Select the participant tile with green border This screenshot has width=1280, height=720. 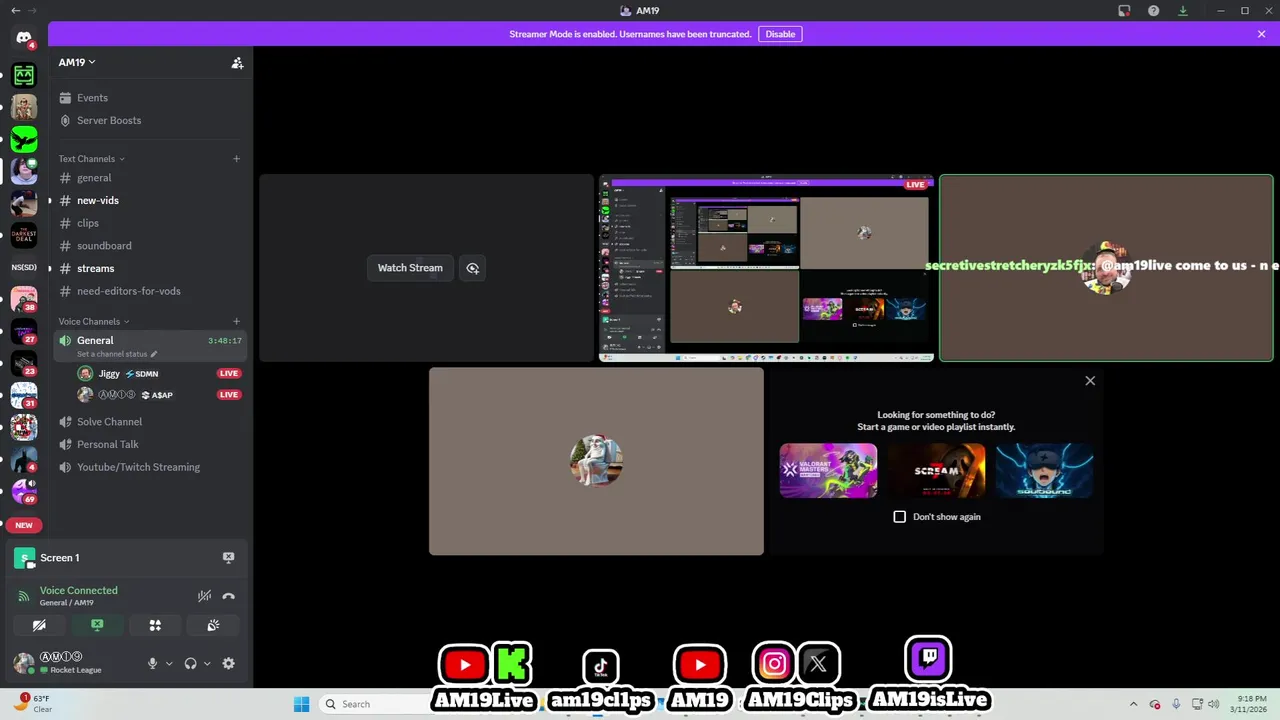point(1106,268)
